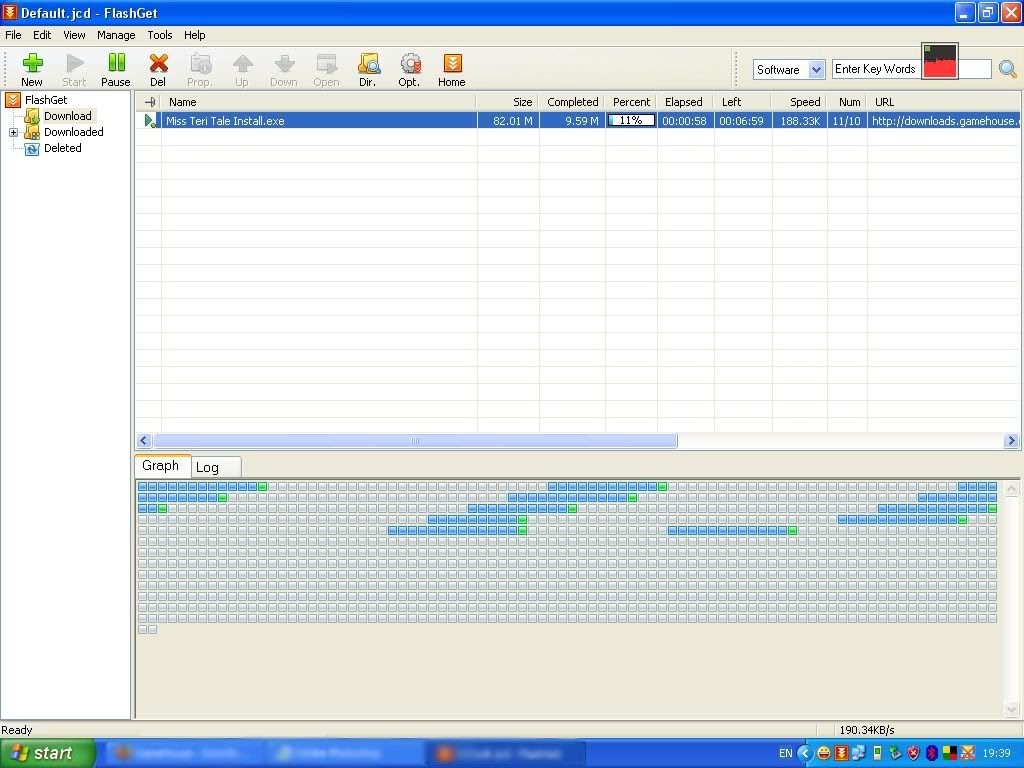The width and height of the screenshot is (1024, 768).
Task: Click the horizontal scrollbar thumb
Action: point(415,441)
